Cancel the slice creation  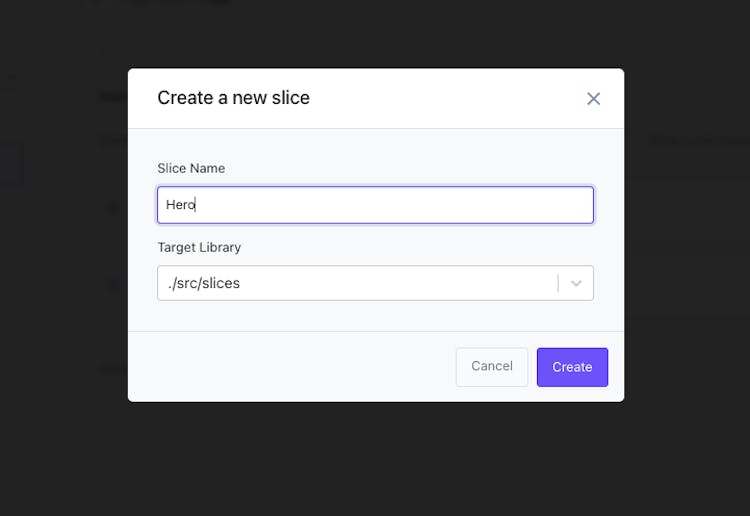click(492, 367)
